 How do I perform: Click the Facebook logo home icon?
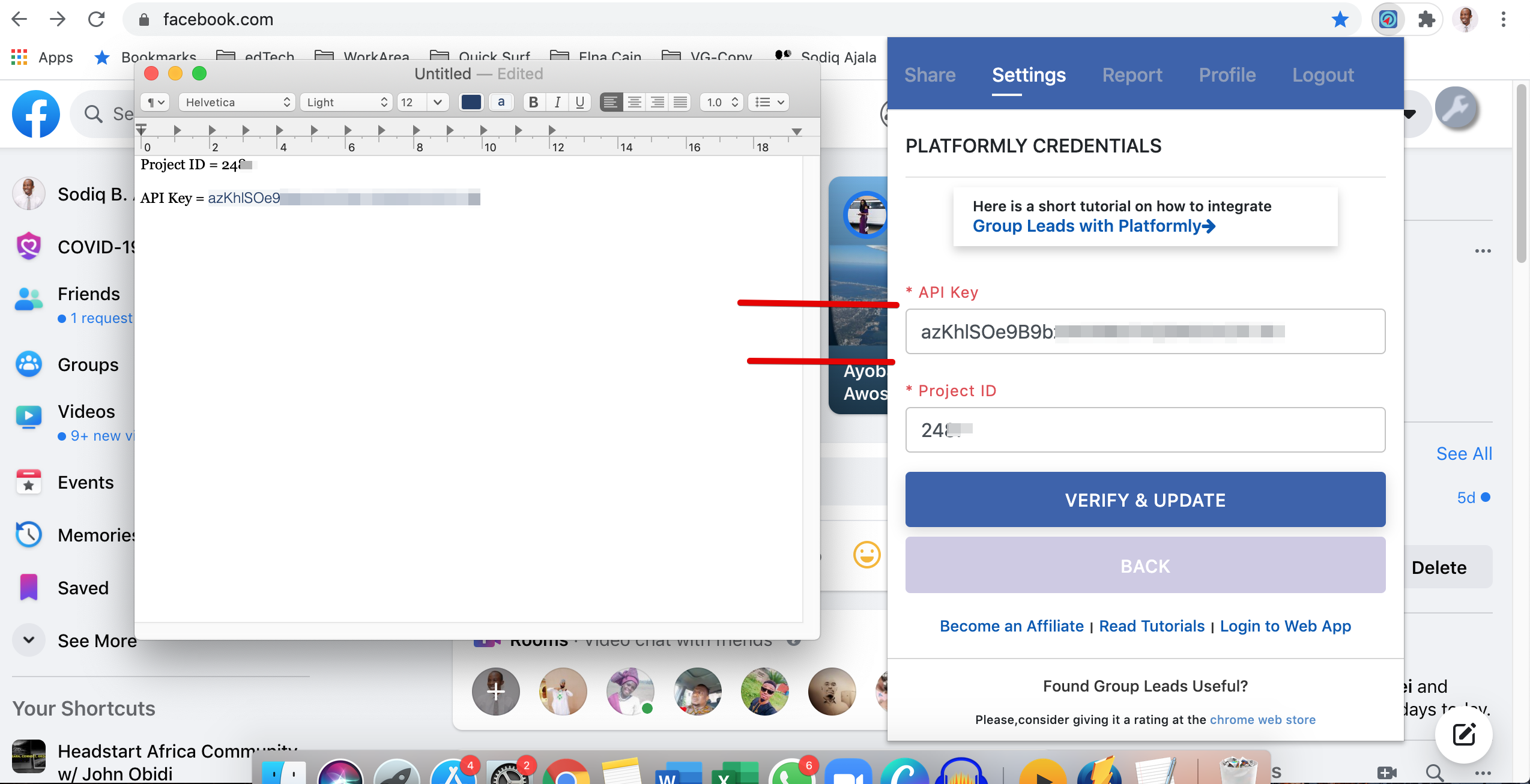36,114
